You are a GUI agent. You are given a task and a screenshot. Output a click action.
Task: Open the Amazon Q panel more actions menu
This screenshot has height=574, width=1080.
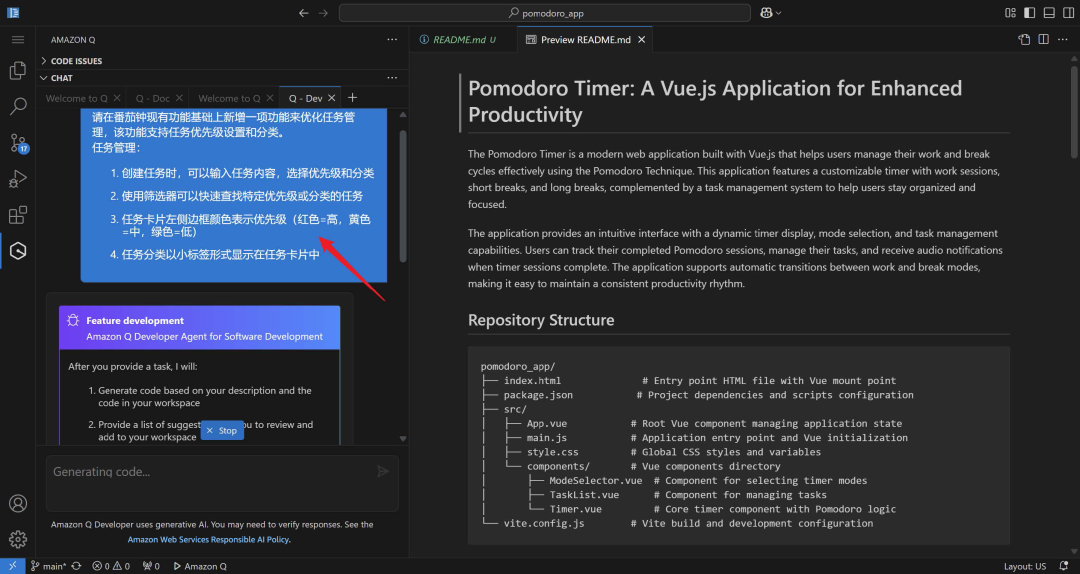pyautogui.click(x=392, y=40)
